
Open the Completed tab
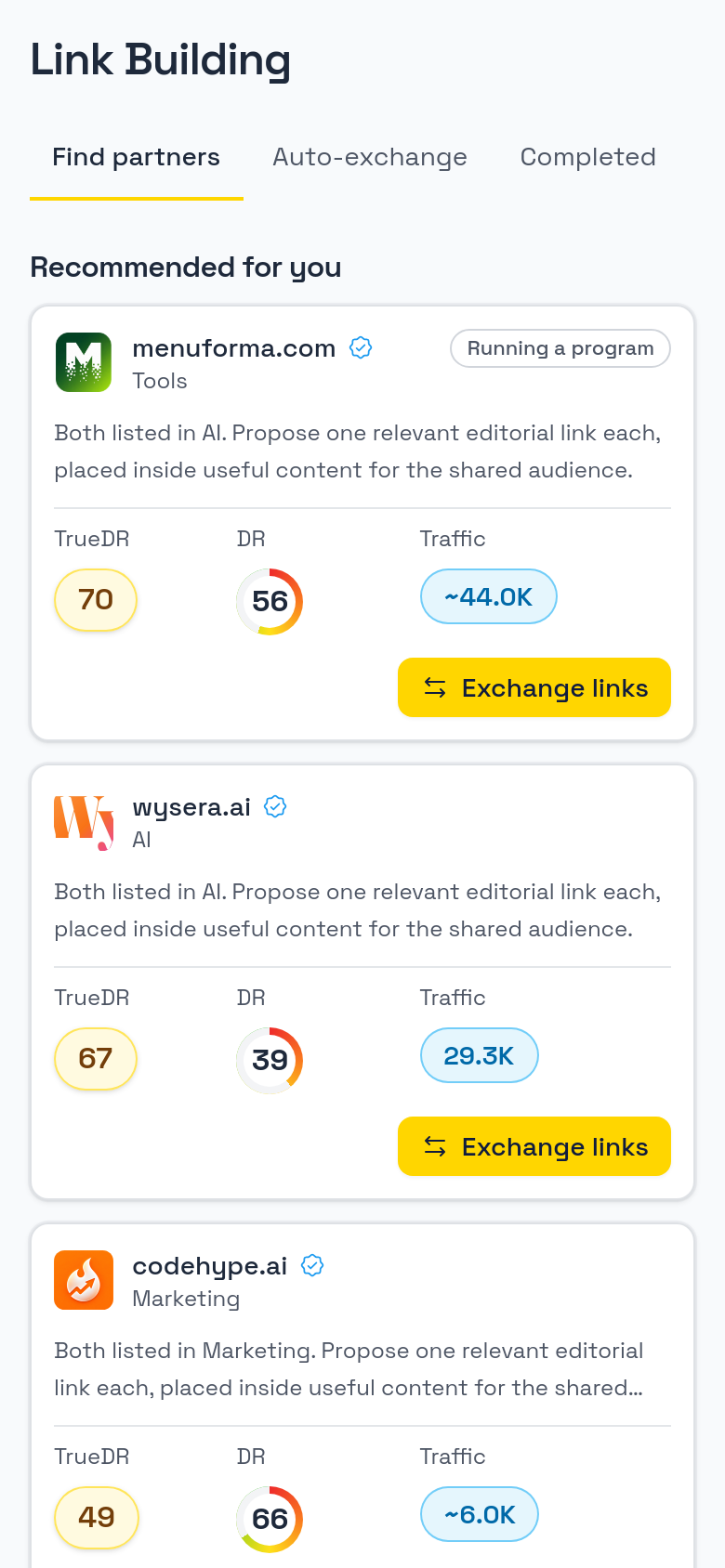[x=588, y=157]
